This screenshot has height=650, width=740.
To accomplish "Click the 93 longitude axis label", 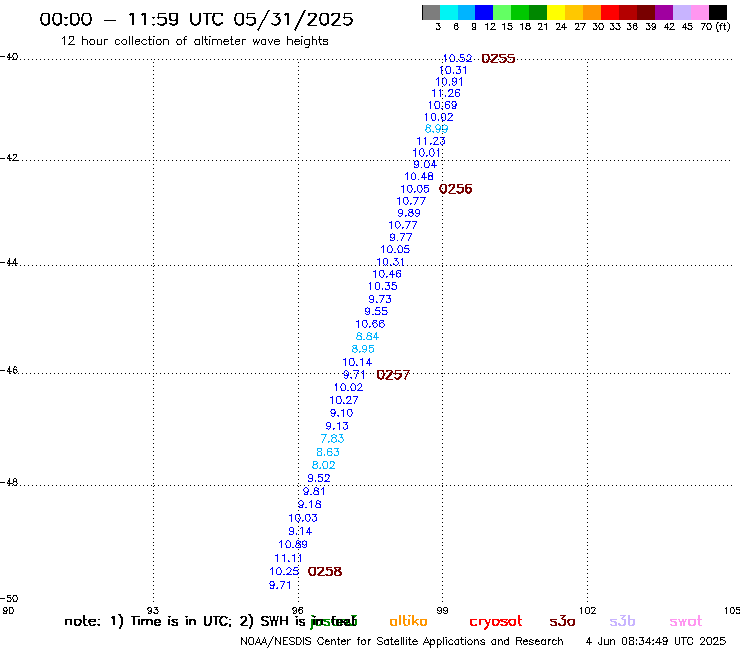I will point(153,611).
